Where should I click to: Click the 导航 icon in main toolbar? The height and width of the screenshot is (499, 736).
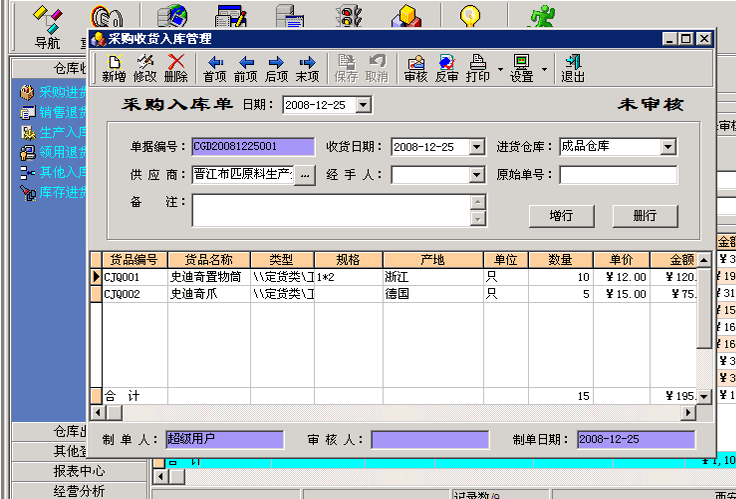pos(47,27)
